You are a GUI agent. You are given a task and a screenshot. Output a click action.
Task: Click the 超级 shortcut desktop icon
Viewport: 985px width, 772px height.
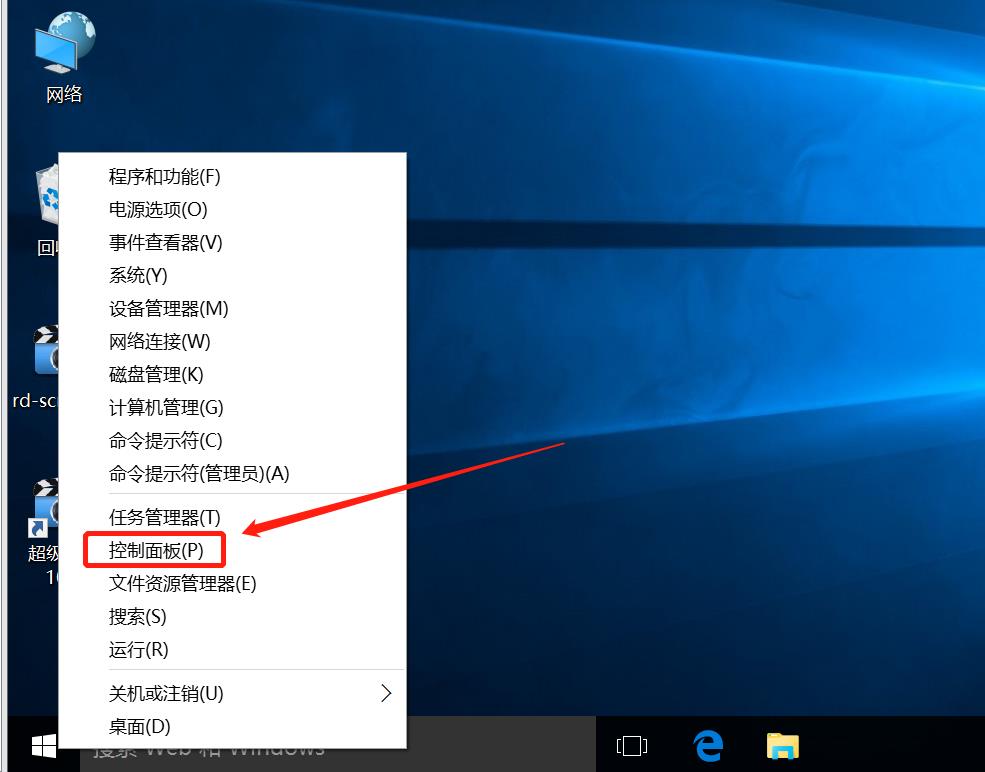pos(44,510)
